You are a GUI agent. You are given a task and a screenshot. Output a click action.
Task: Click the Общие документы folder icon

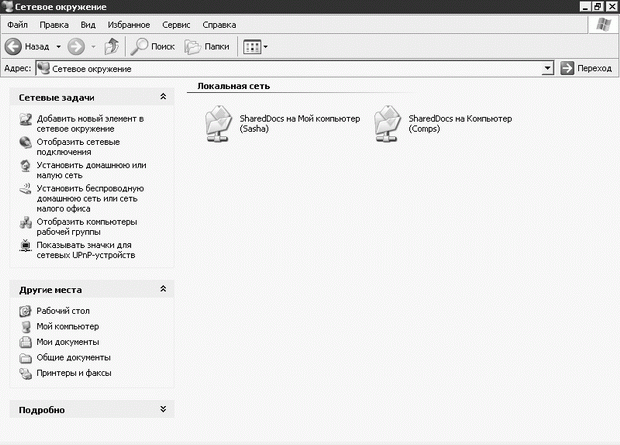click(25, 358)
